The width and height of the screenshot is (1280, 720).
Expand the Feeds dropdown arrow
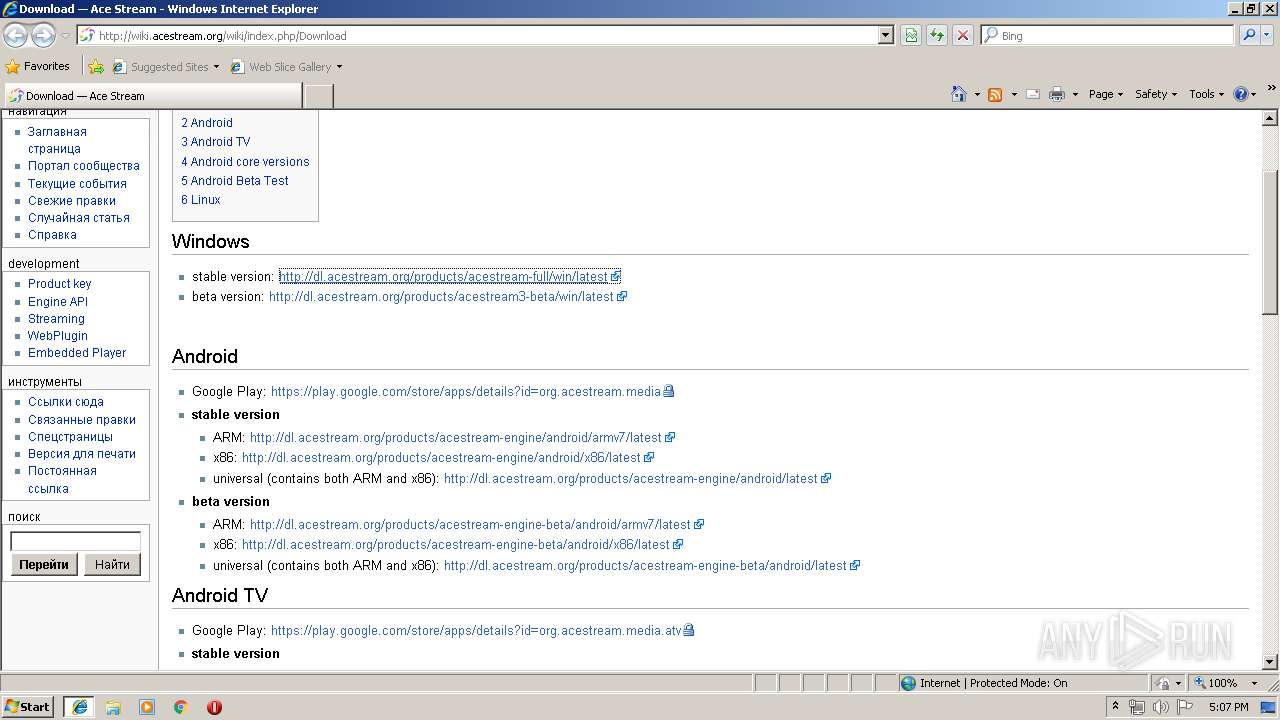coord(1014,94)
